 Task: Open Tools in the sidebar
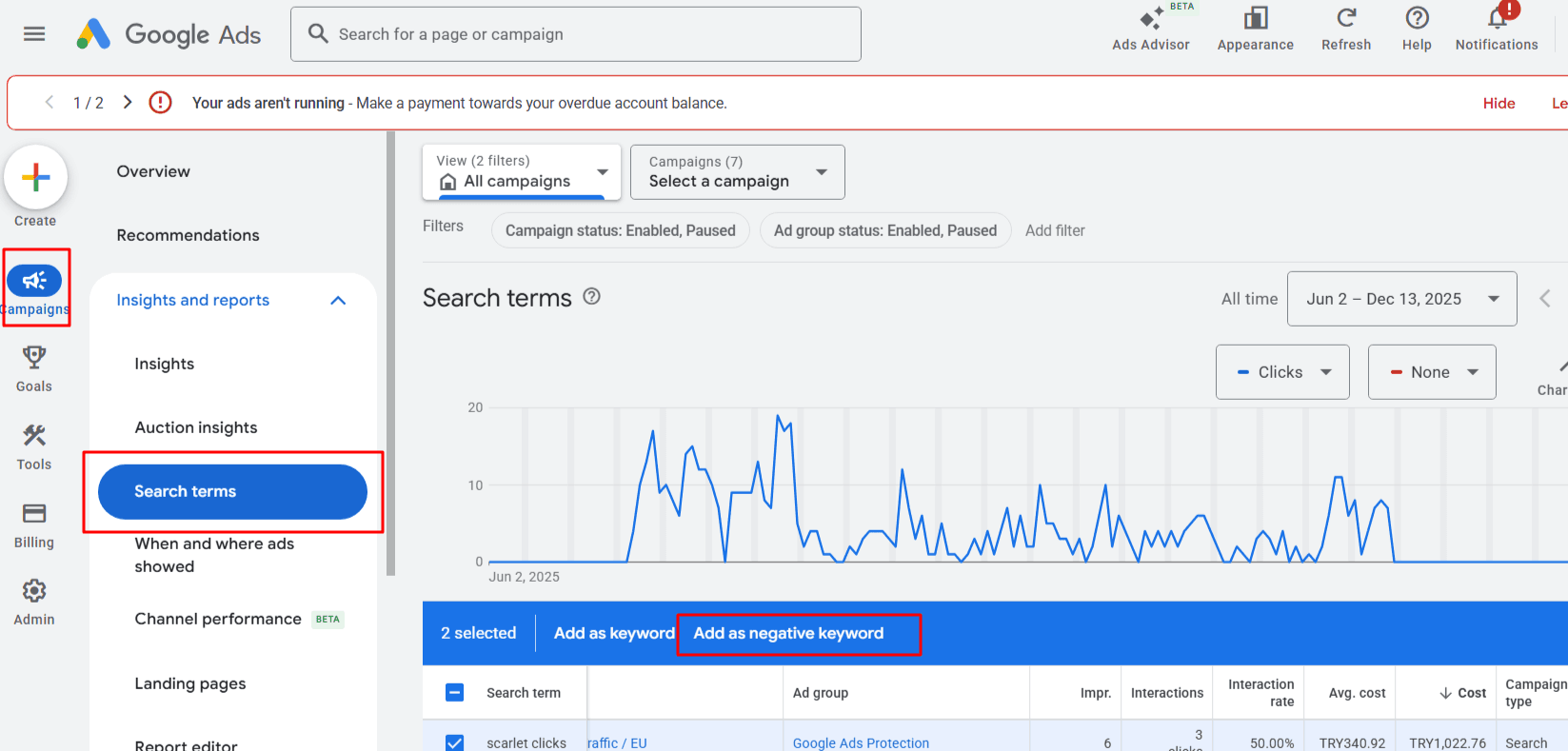point(34,446)
